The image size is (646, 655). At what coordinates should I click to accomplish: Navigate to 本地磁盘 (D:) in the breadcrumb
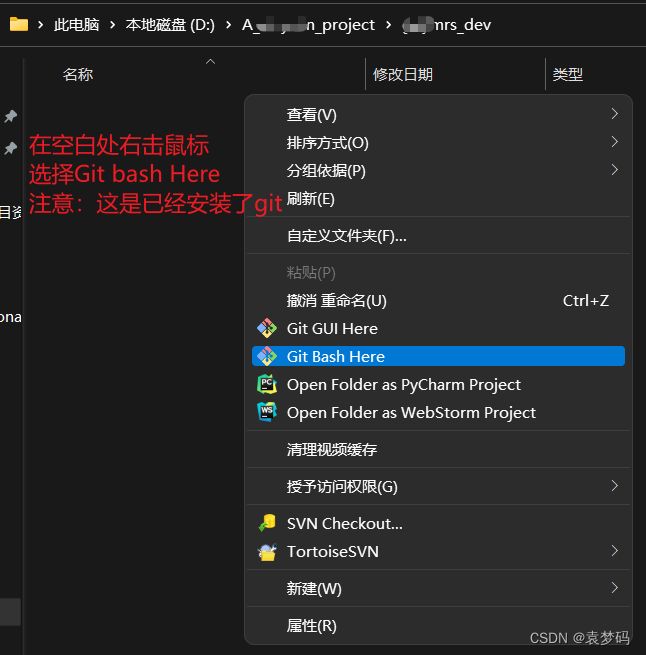pos(170,25)
